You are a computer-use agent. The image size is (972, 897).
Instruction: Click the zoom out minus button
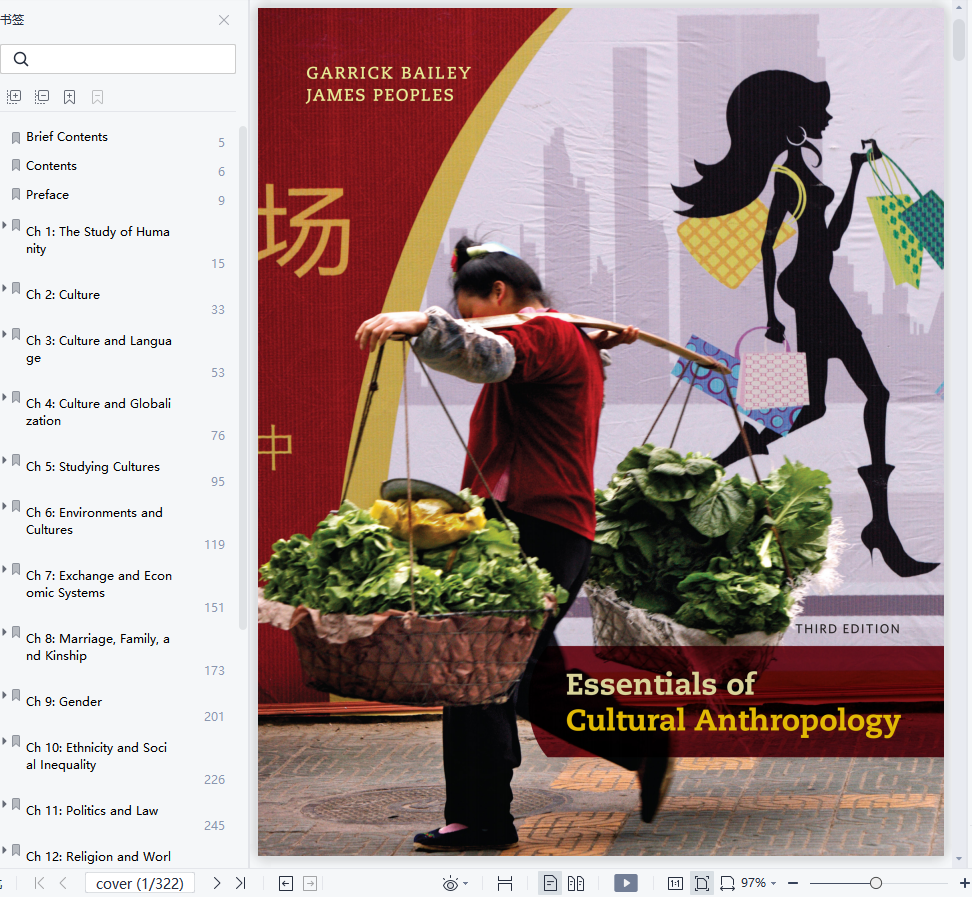pyautogui.click(x=793, y=883)
